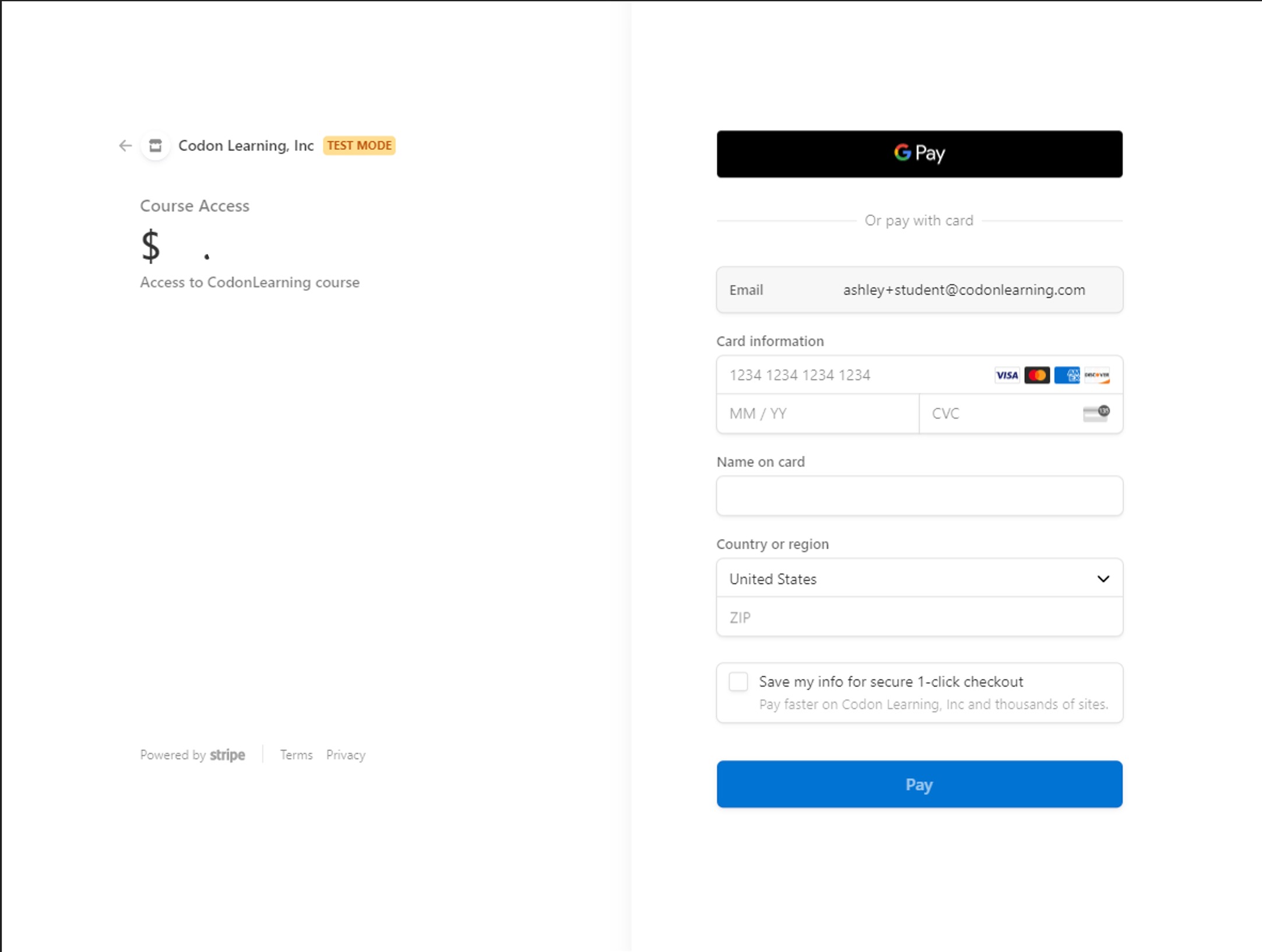Click the Name on card field
The image size is (1262, 952).
click(919, 496)
